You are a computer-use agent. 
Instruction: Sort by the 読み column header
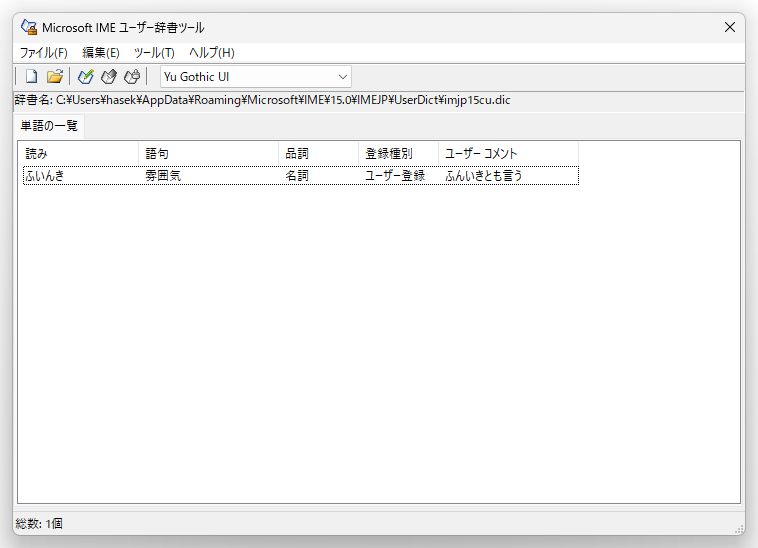[80, 154]
